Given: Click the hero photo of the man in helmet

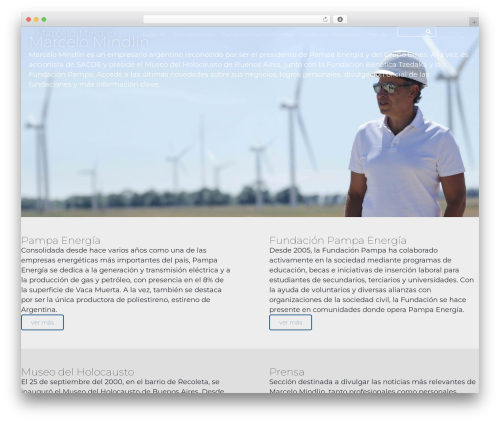Looking at the screenshot, I should (x=405, y=133).
